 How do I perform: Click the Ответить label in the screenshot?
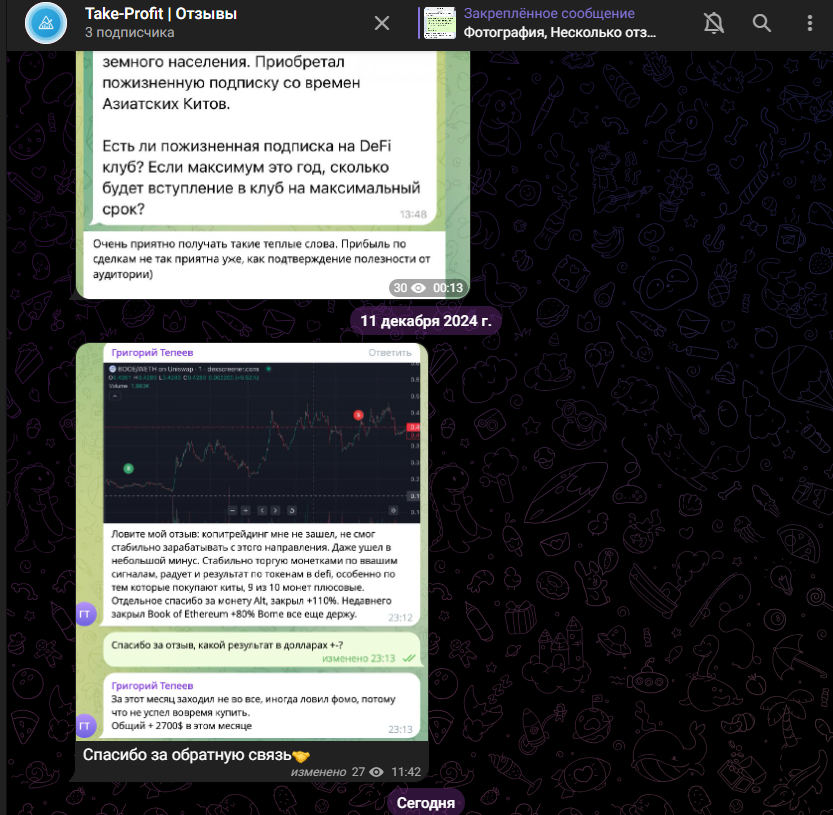[389, 352]
